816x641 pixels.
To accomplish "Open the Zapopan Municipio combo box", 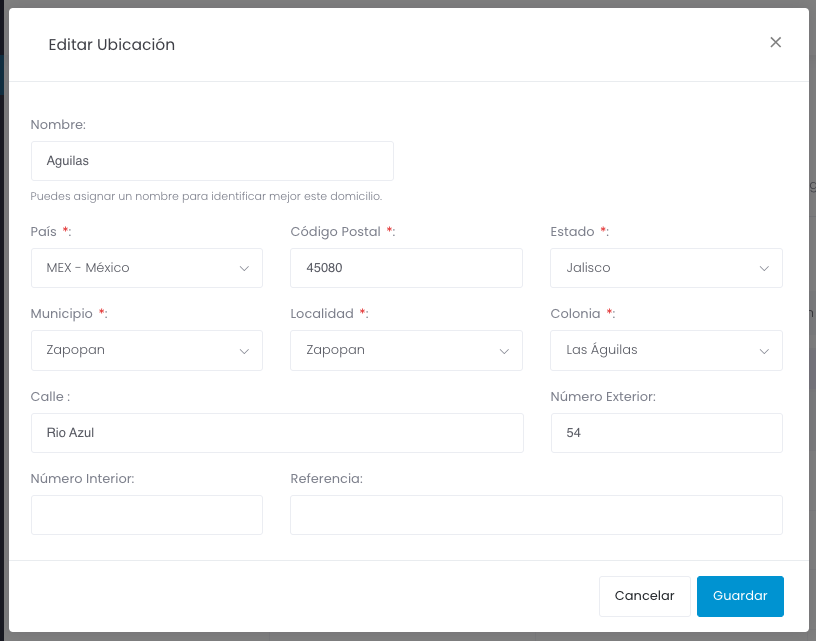I will 147,350.
